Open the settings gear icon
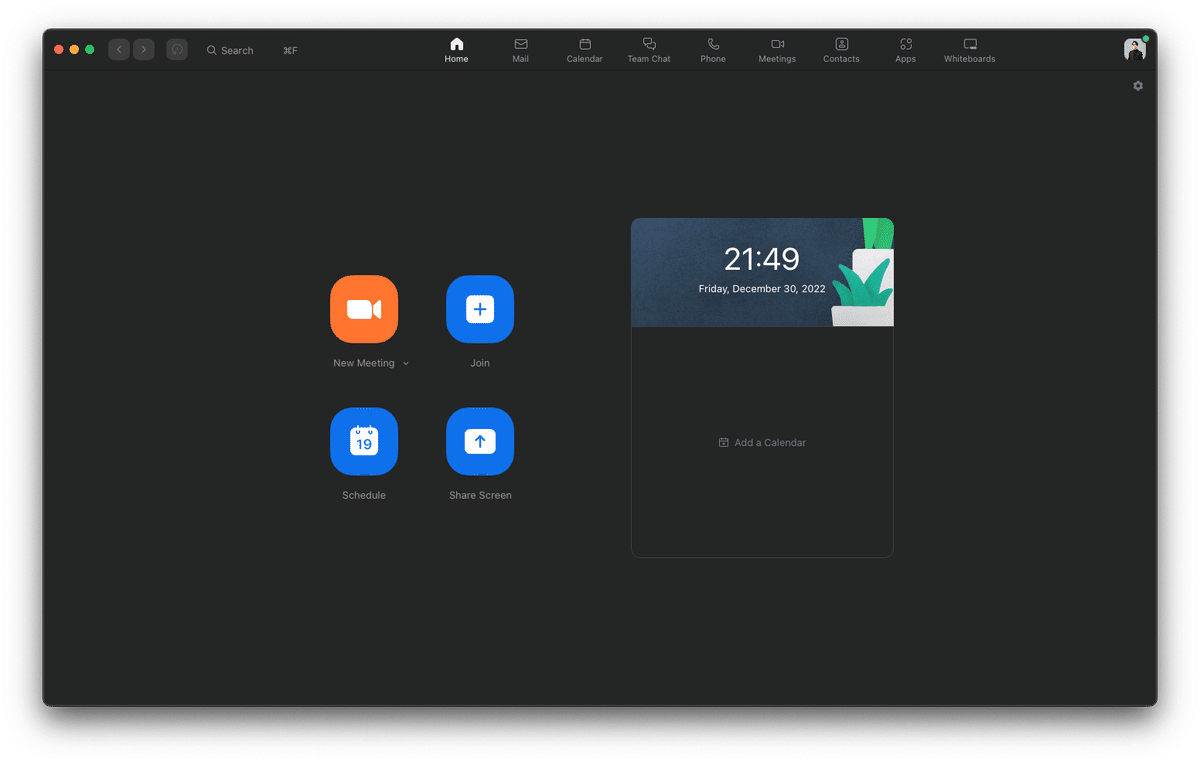 pos(1138,86)
